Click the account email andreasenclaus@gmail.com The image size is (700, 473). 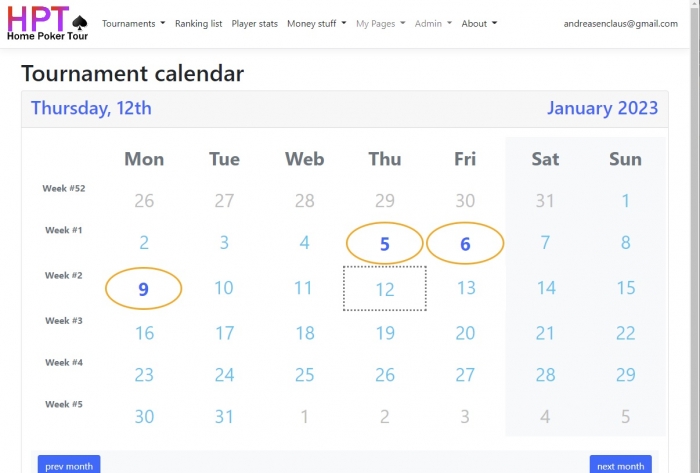click(621, 24)
